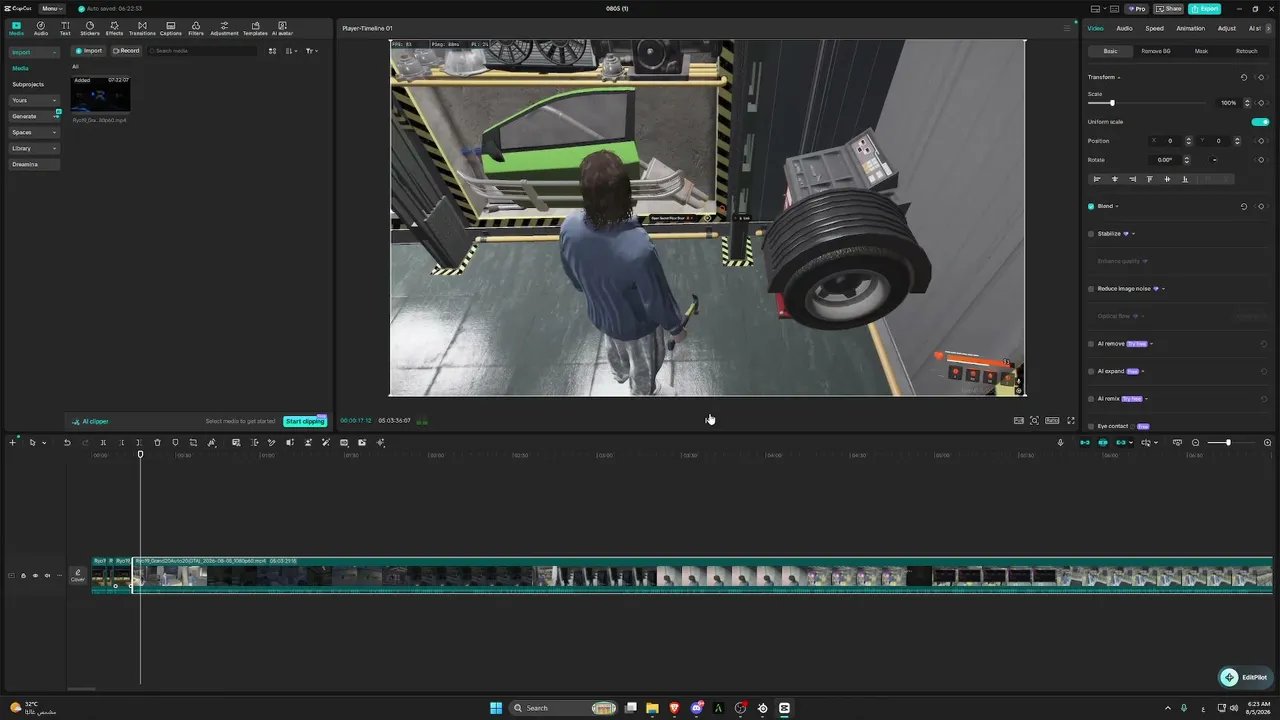Select the Remove BG subtab
1280x720 pixels.
[x=1156, y=51]
